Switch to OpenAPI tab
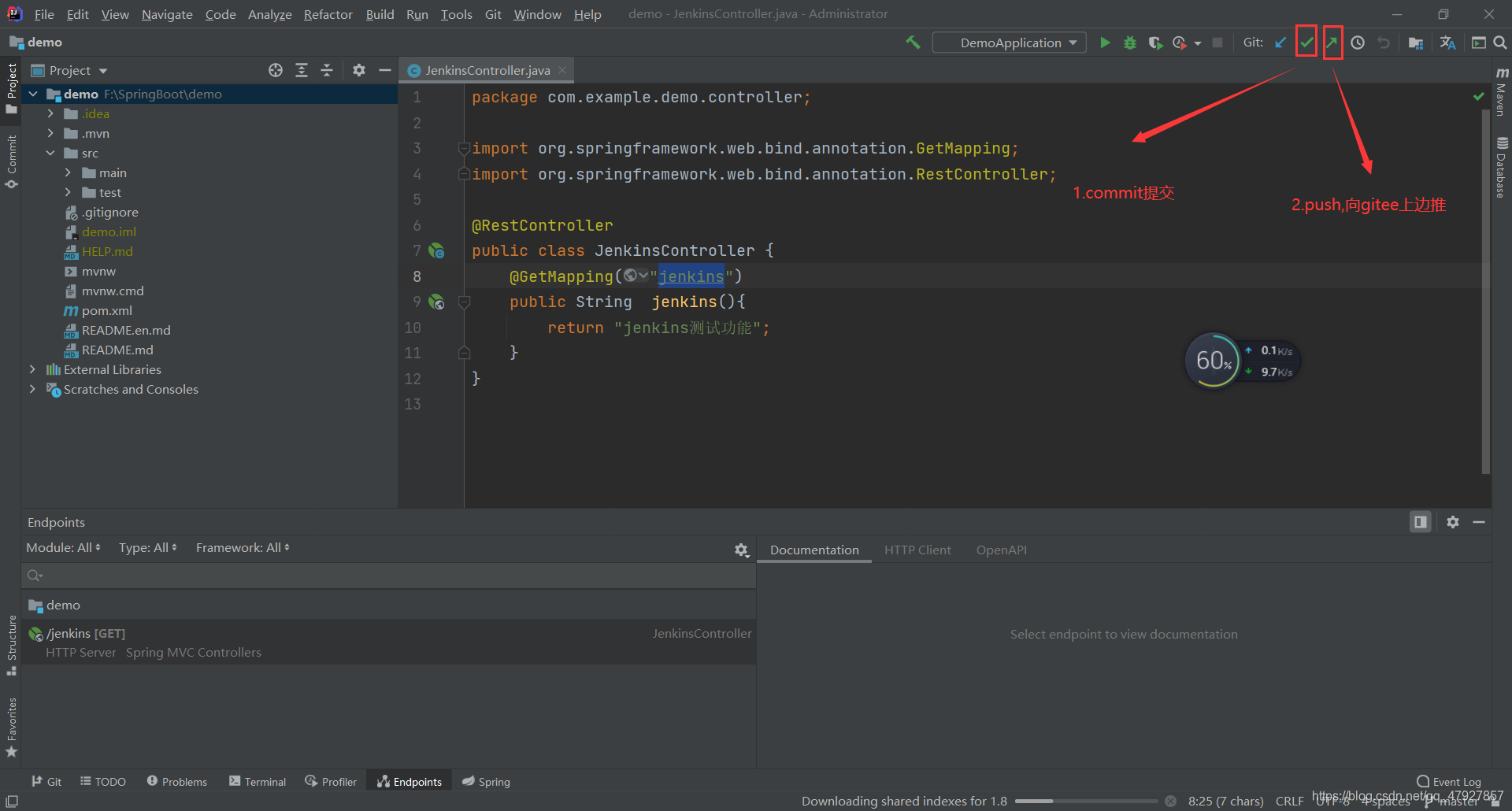 pyautogui.click(x=1002, y=550)
